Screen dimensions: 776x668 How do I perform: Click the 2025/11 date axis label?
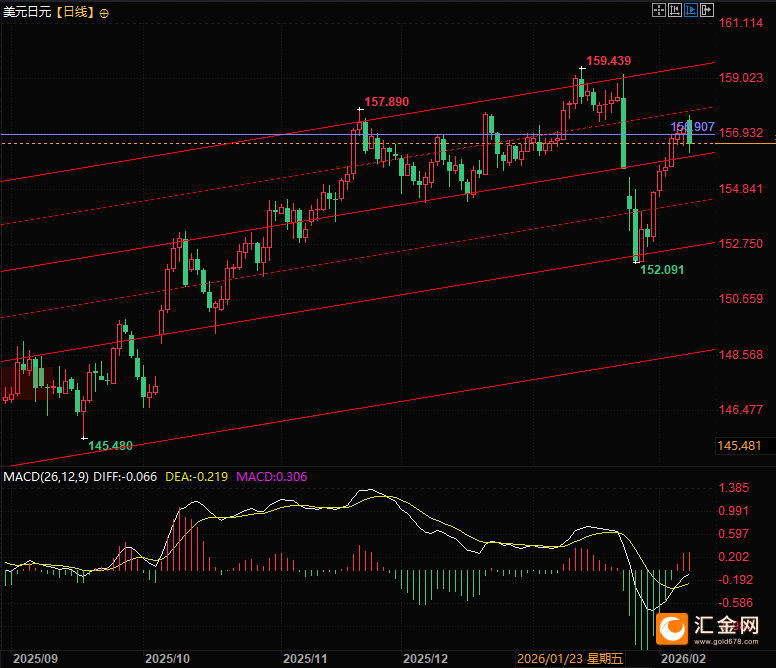tap(305, 659)
